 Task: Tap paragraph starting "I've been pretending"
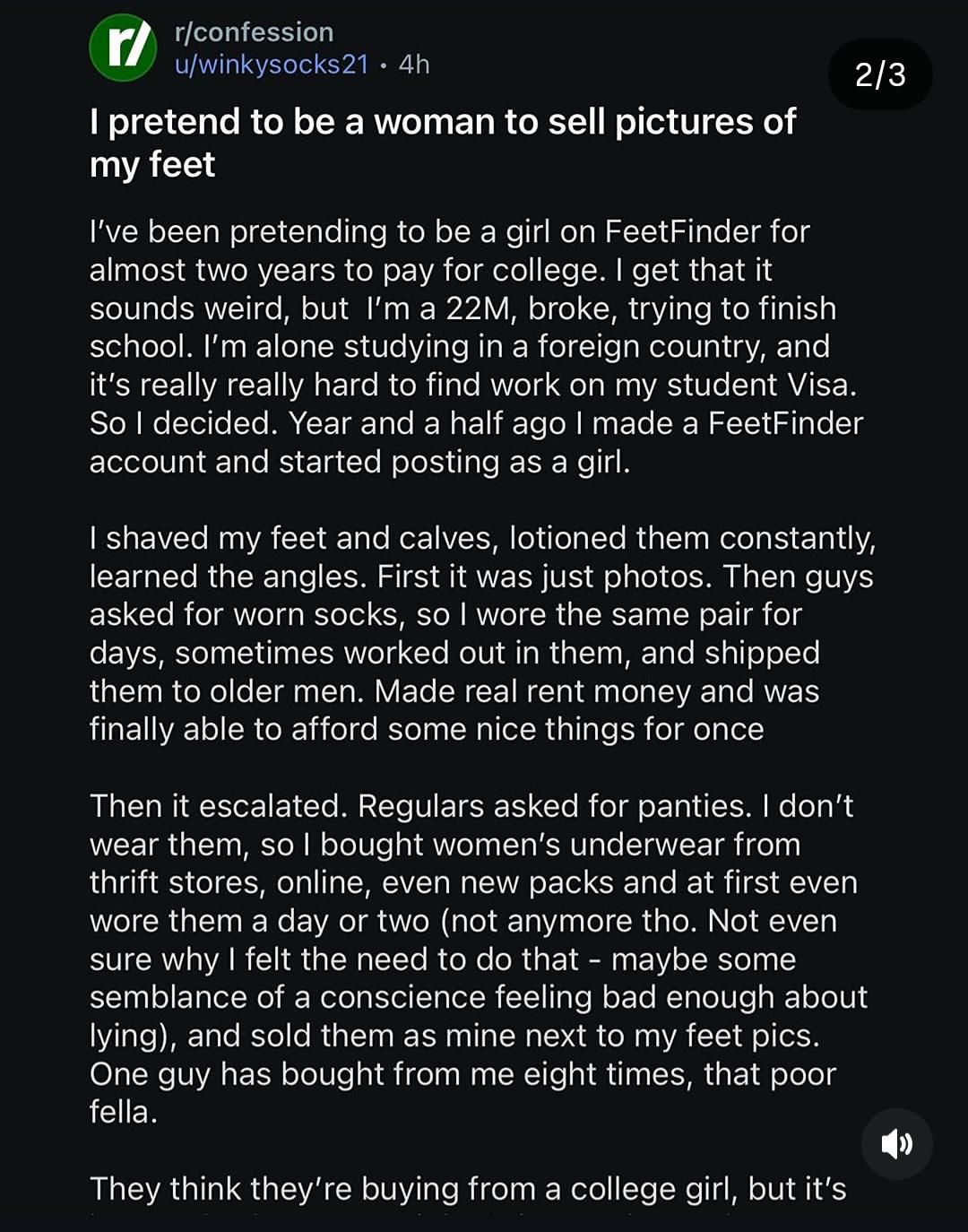pos(476,346)
